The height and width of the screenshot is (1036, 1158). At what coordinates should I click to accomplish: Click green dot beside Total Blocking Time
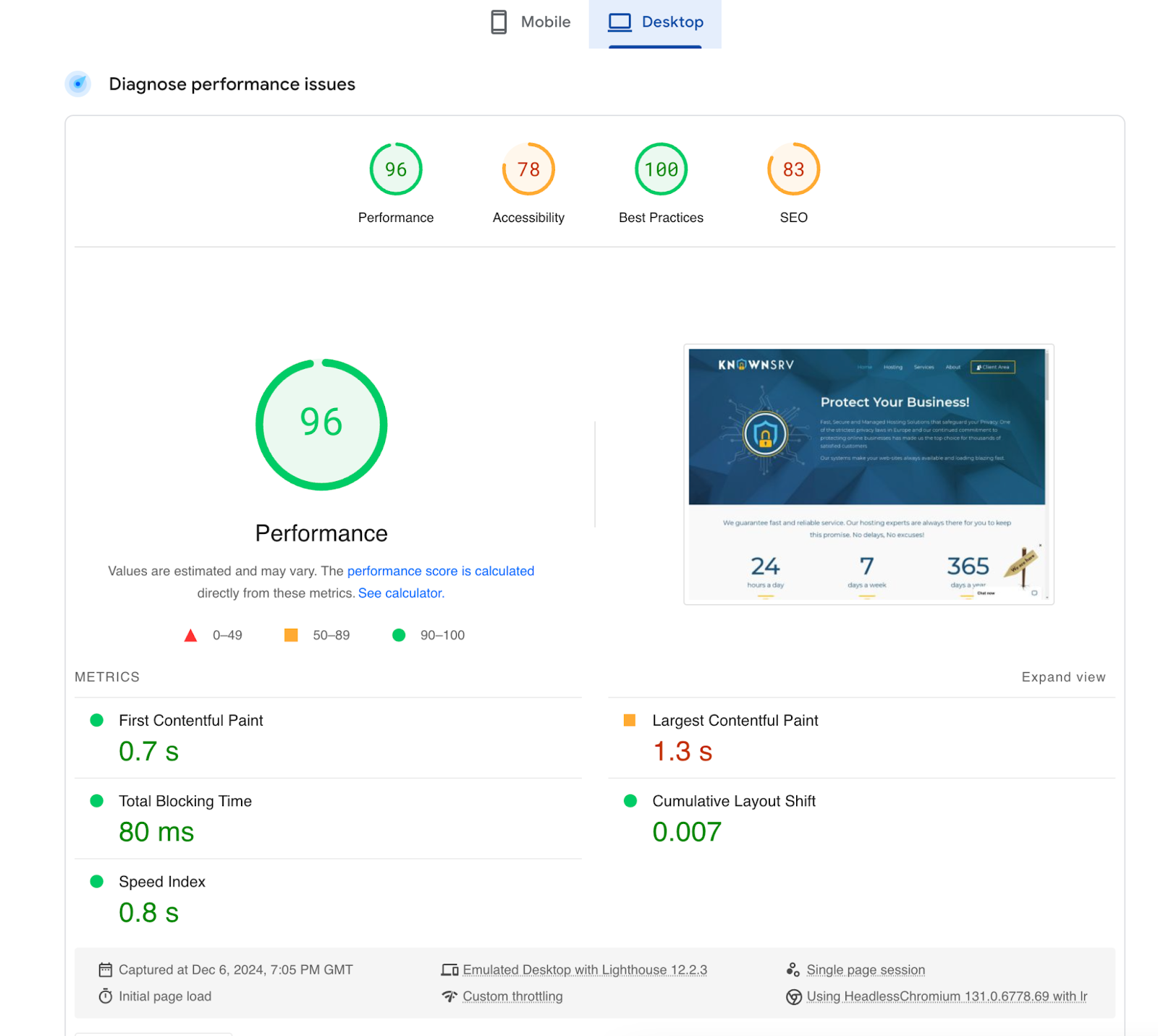point(96,800)
